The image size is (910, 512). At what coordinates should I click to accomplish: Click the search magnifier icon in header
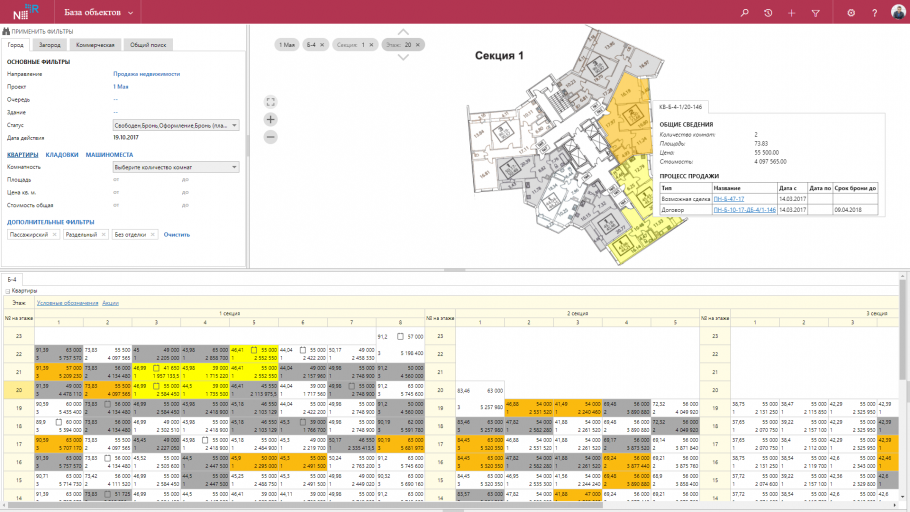coord(743,13)
